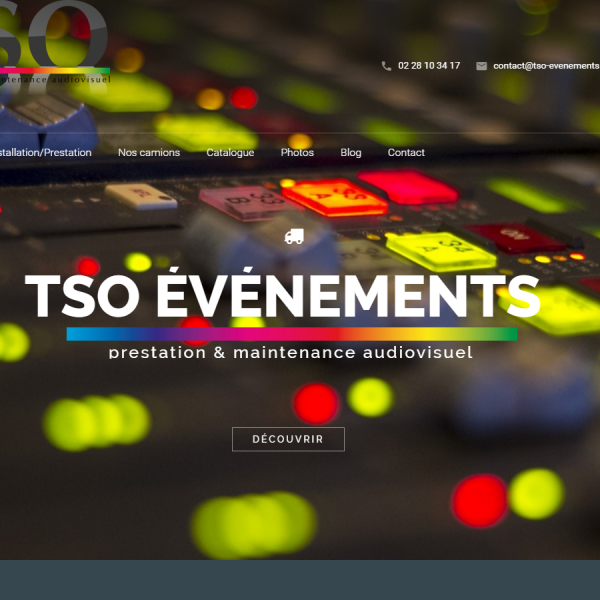
Task: Open the contact@tso-evenements email link
Action: coord(546,66)
